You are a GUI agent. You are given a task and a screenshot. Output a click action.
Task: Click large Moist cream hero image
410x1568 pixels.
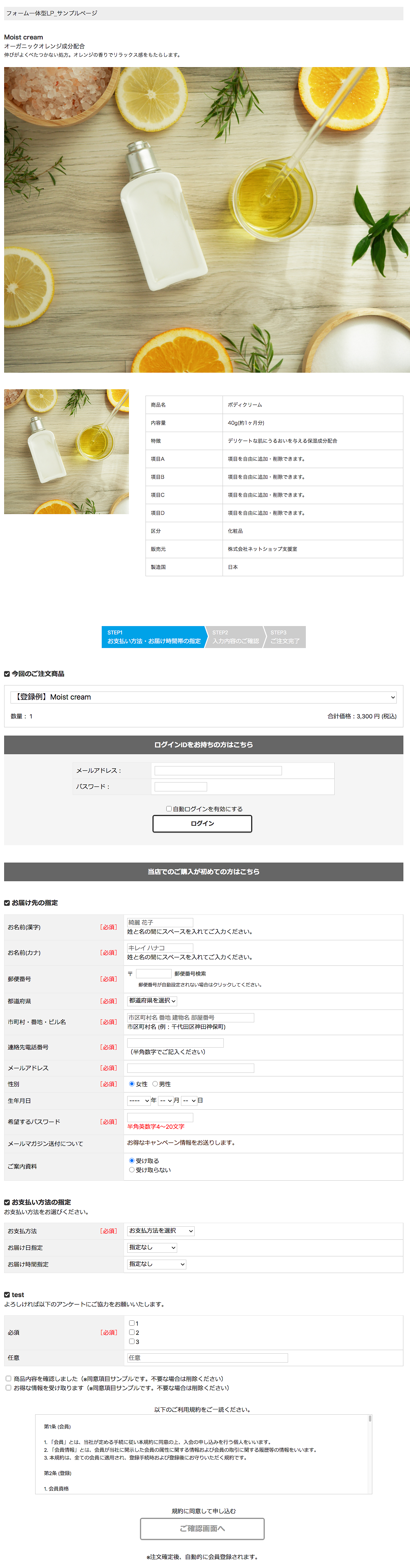207,220
